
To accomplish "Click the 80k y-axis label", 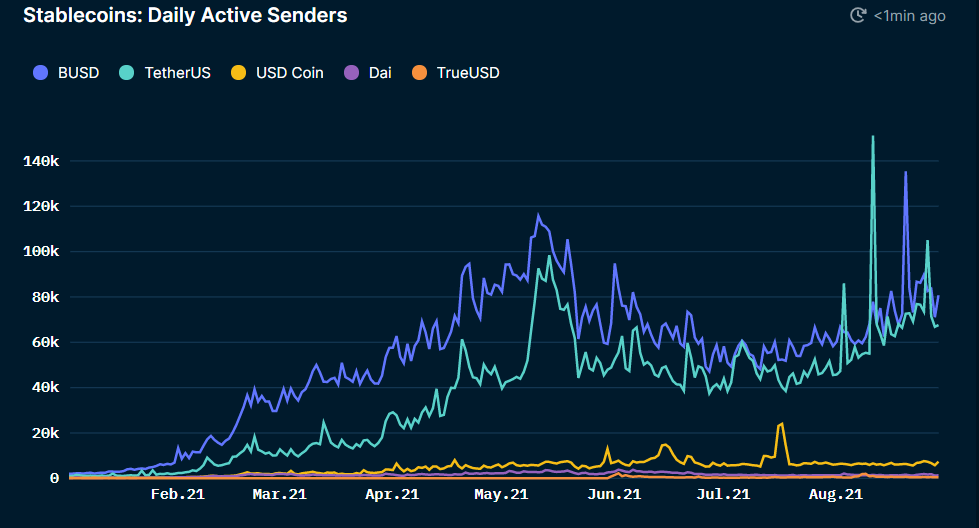I will [x=46, y=297].
